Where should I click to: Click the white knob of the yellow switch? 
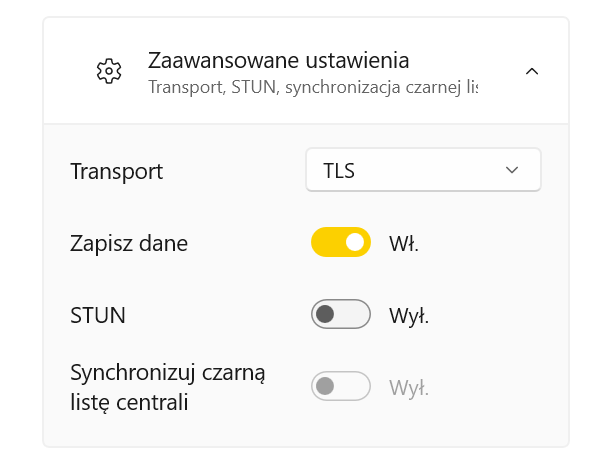pyautogui.click(x=355, y=242)
